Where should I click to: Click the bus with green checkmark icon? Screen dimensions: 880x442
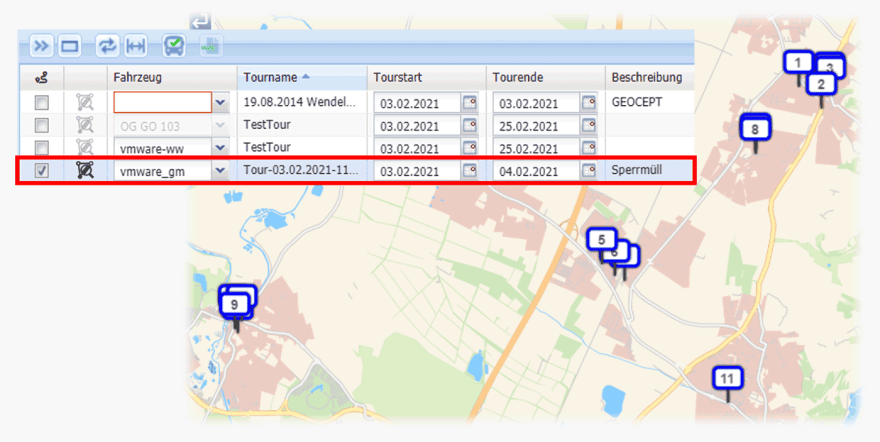pos(175,46)
